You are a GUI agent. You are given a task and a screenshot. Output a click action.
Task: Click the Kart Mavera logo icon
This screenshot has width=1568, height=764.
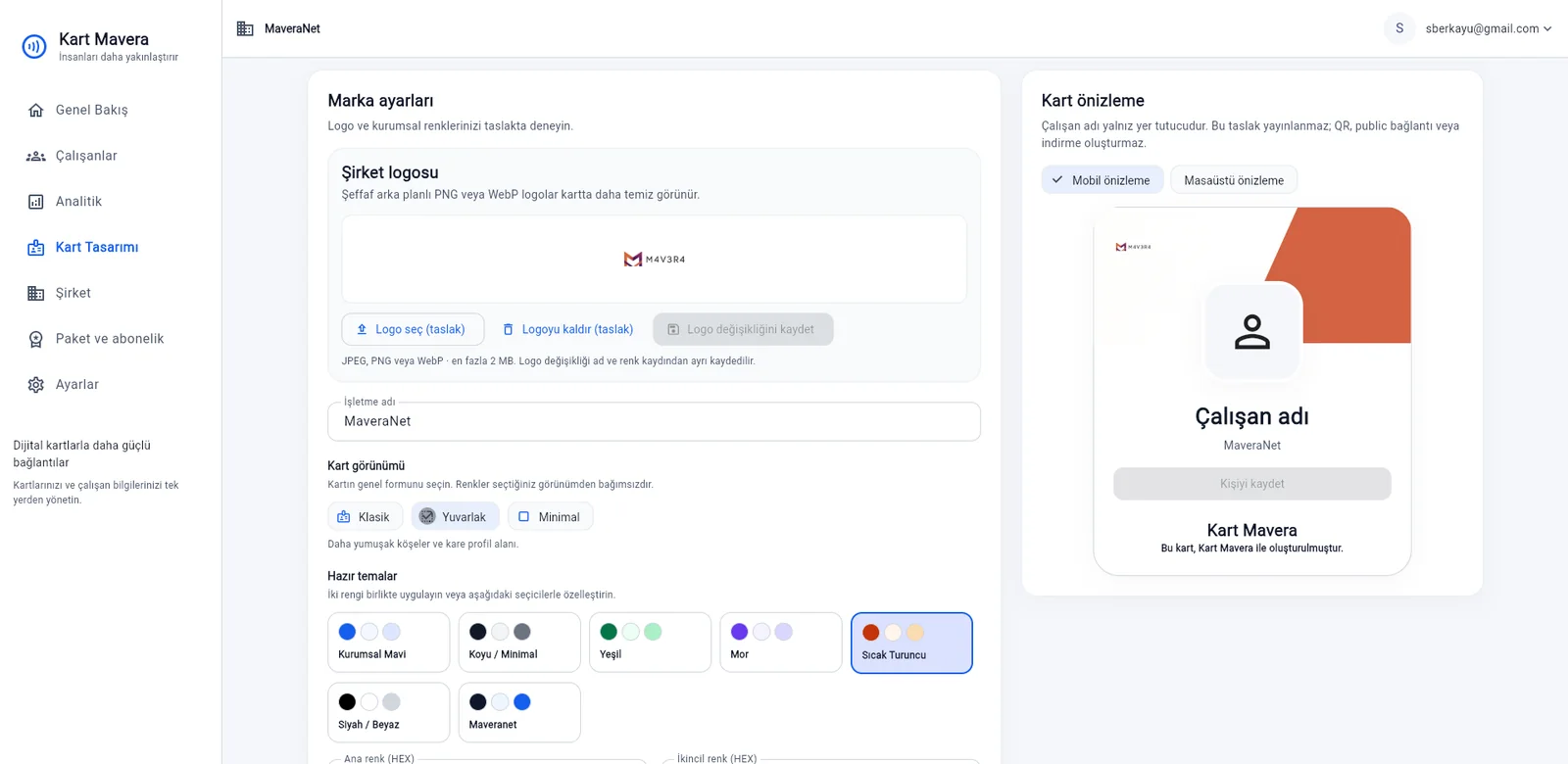coord(34,46)
